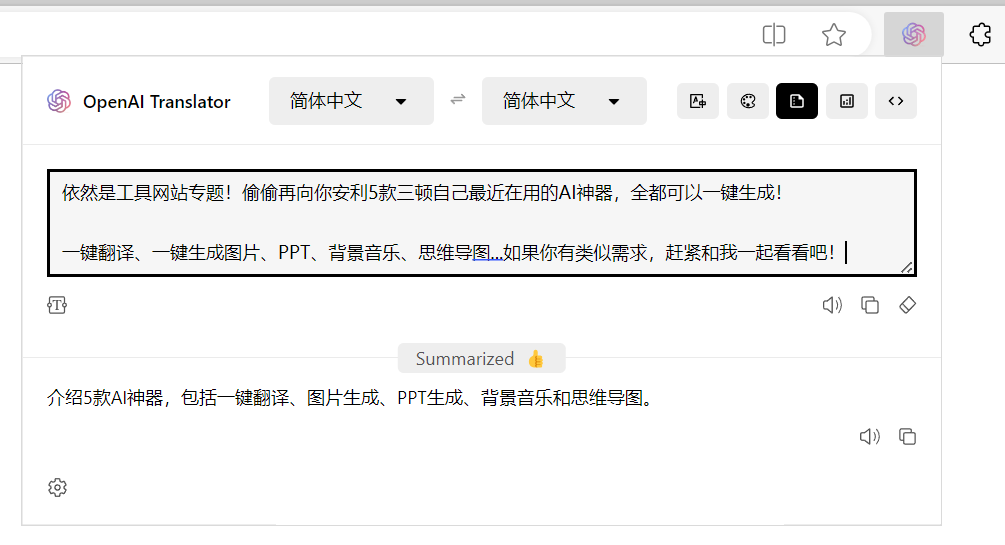This screenshot has height=545, width=1005.
Task: Toggle the browser split screen icon
Action: point(774,35)
